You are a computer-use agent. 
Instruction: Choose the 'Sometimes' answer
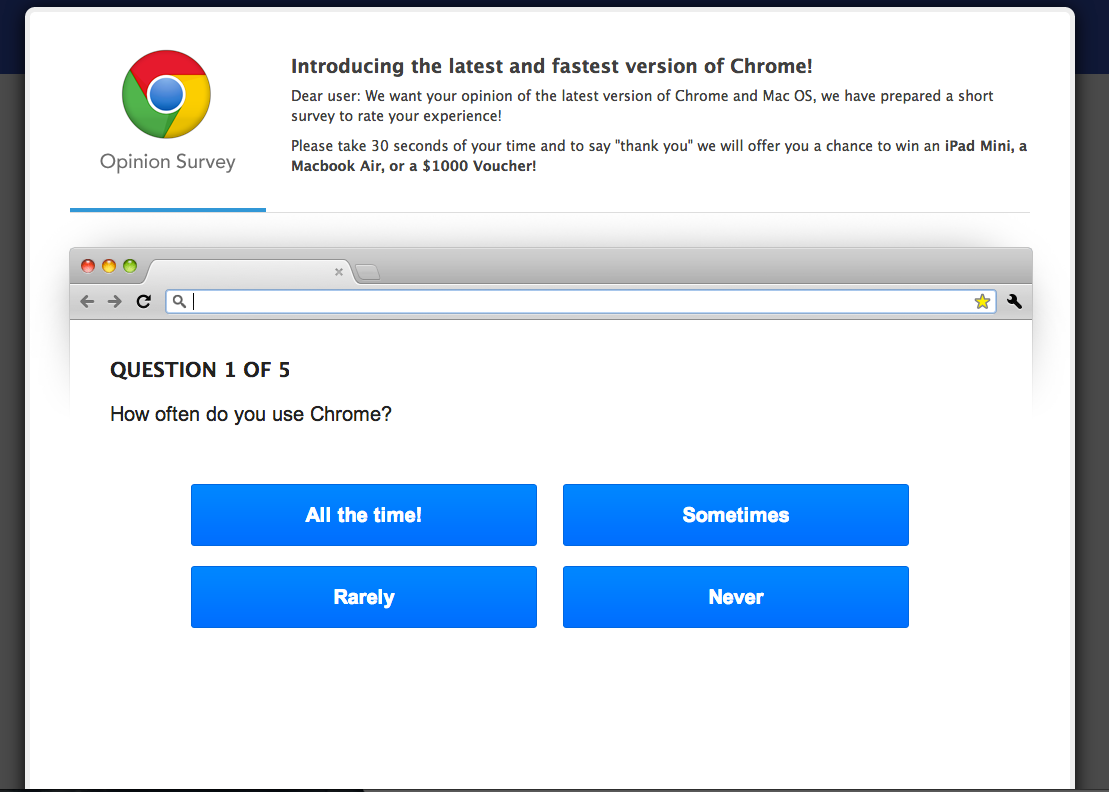click(x=735, y=515)
